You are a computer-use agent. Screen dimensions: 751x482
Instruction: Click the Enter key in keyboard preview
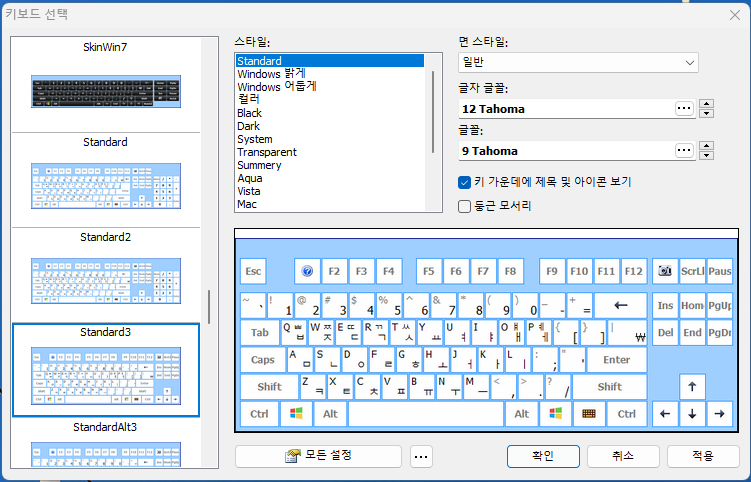pos(617,360)
